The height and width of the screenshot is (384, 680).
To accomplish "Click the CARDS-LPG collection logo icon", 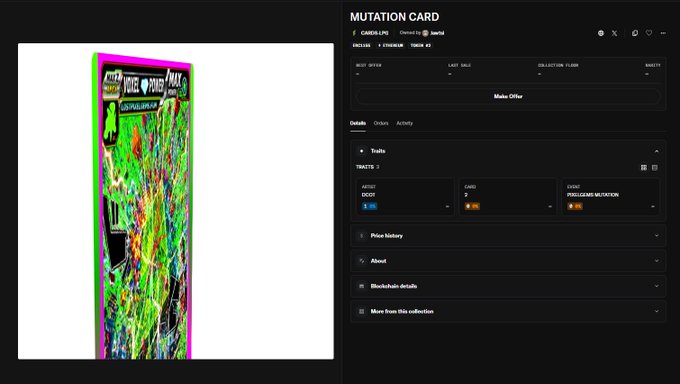I will pos(354,33).
